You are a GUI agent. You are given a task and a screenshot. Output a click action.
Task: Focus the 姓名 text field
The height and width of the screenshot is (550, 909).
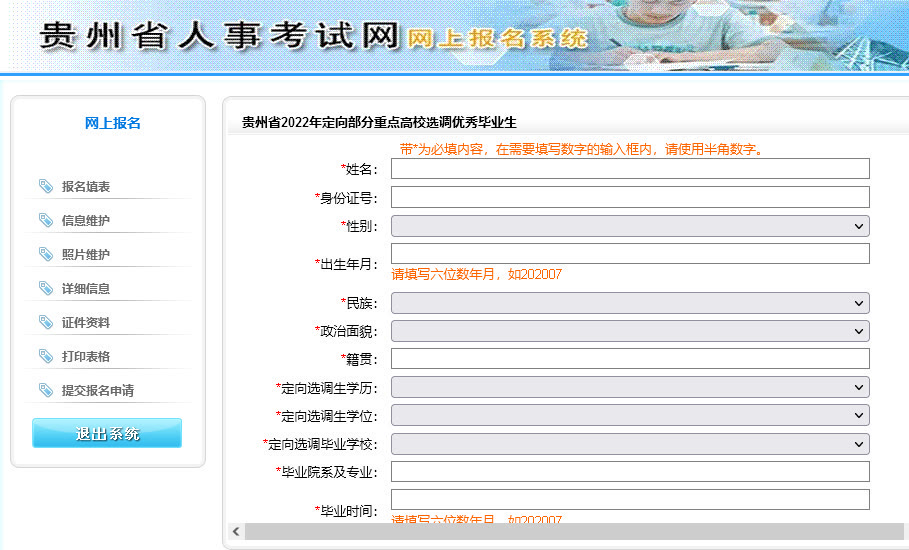click(629, 169)
